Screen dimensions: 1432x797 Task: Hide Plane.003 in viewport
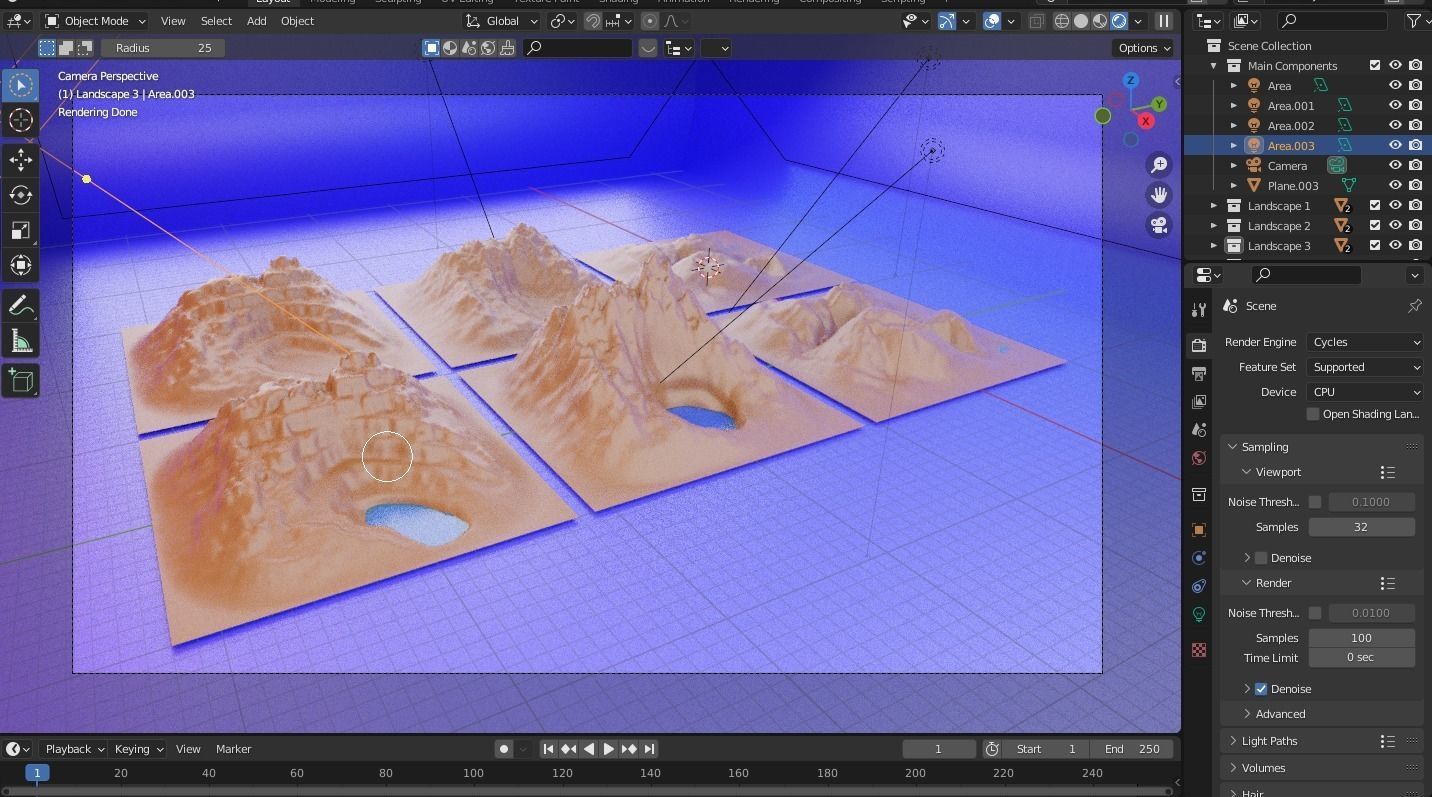tap(1395, 186)
